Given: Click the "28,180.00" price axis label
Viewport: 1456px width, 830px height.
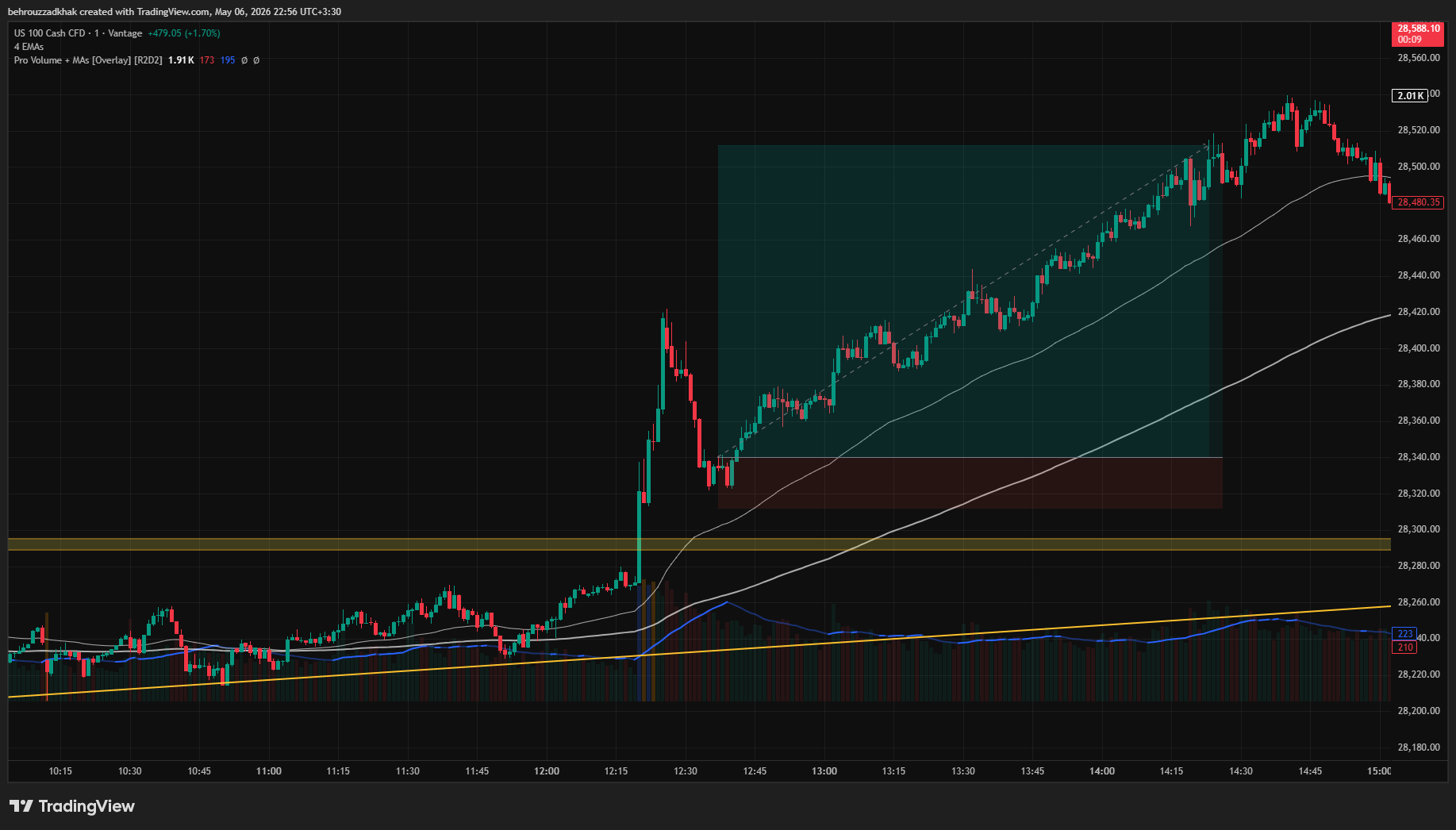Looking at the screenshot, I should click(1419, 747).
